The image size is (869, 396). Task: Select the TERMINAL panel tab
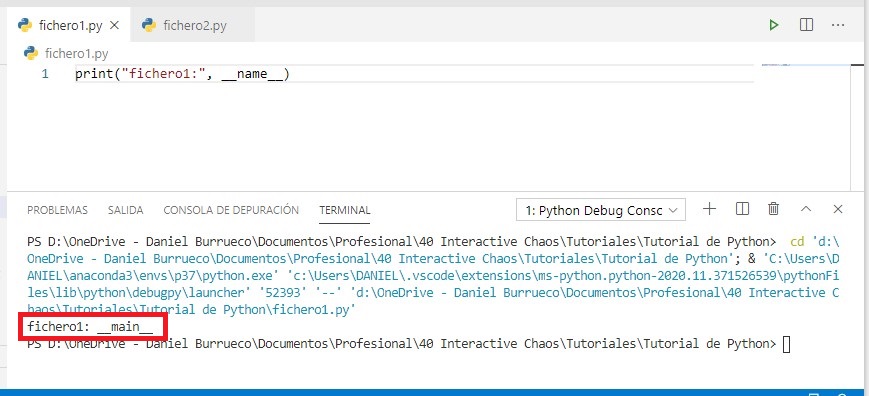tap(345, 210)
